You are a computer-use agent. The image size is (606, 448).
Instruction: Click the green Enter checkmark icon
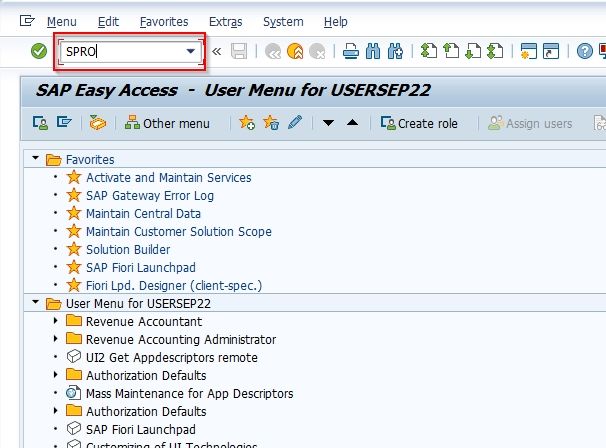coord(39,51)
